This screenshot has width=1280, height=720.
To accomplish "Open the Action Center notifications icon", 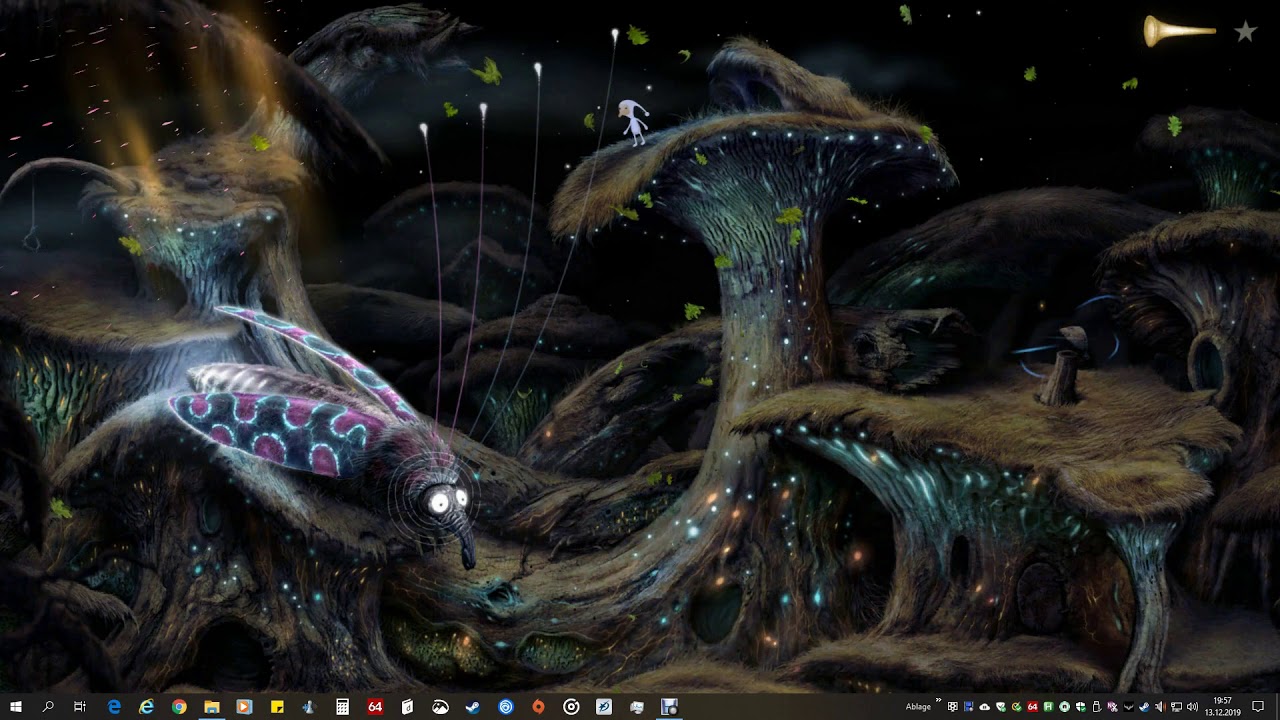I will point(1258,707).
